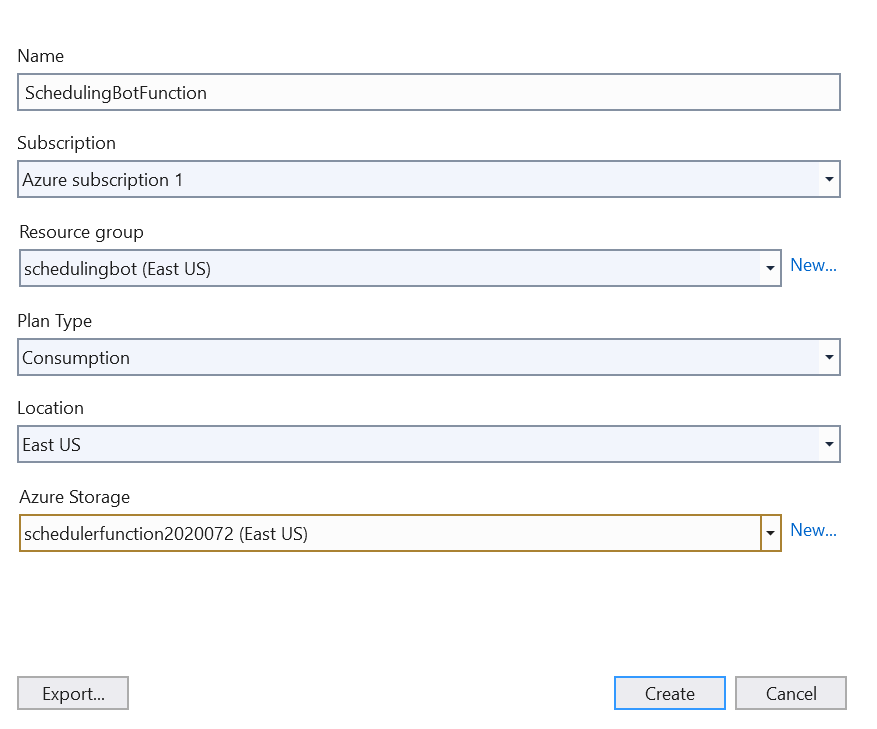The height and width of the screenshot is (729, 877).
Task: Open the Subscription dropdown showing Azure subscription 1
Action: pyautogui.click(x=428, y=180)
